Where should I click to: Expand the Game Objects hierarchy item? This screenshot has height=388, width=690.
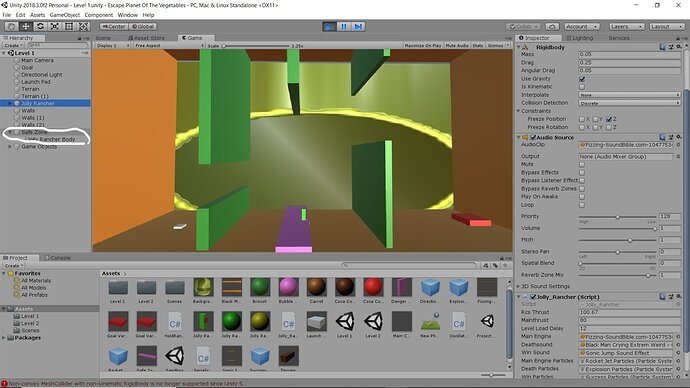[x=10, y=146]
